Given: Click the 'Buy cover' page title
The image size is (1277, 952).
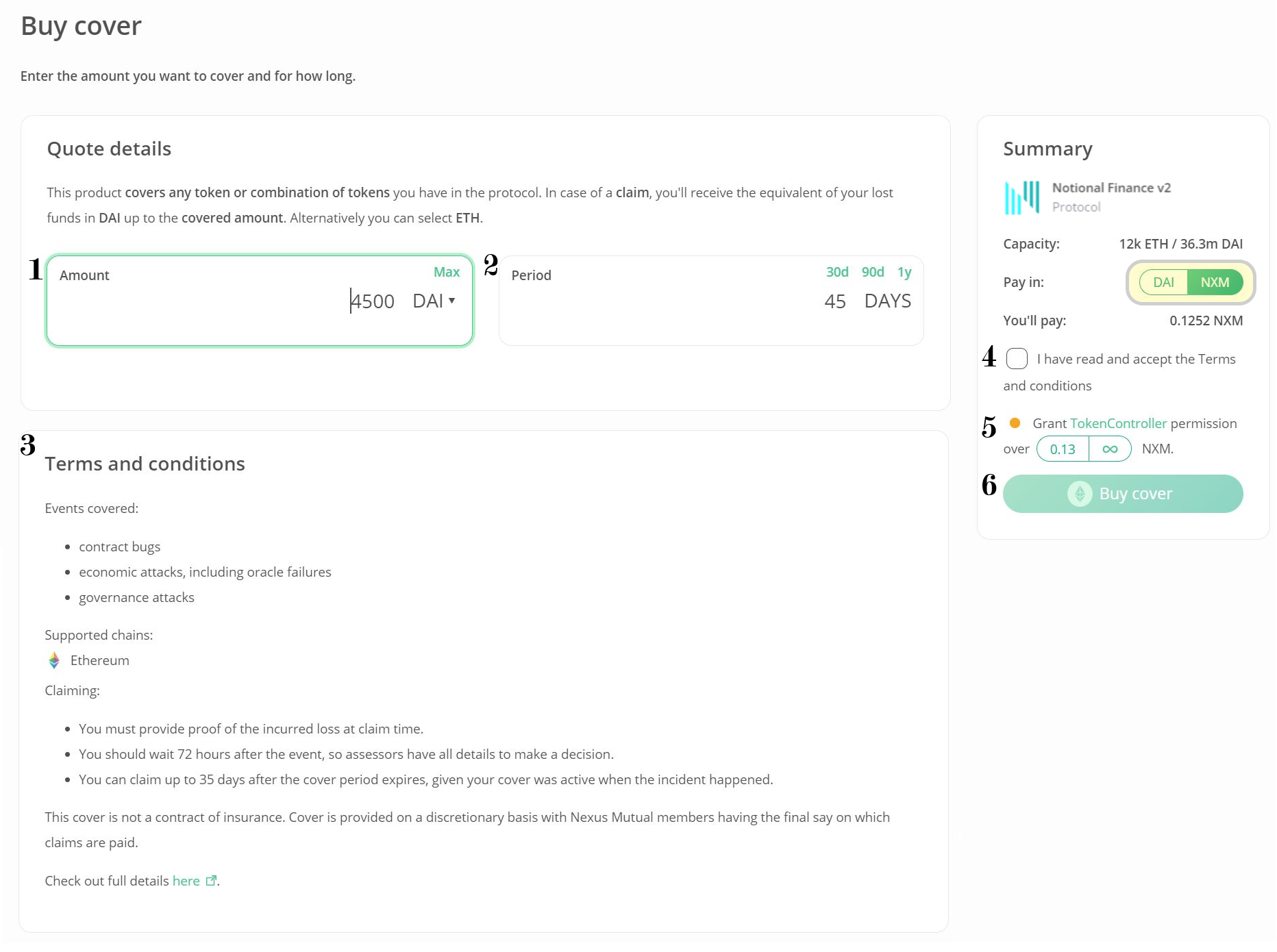Looking at the screenshot, I should [81, 26].
